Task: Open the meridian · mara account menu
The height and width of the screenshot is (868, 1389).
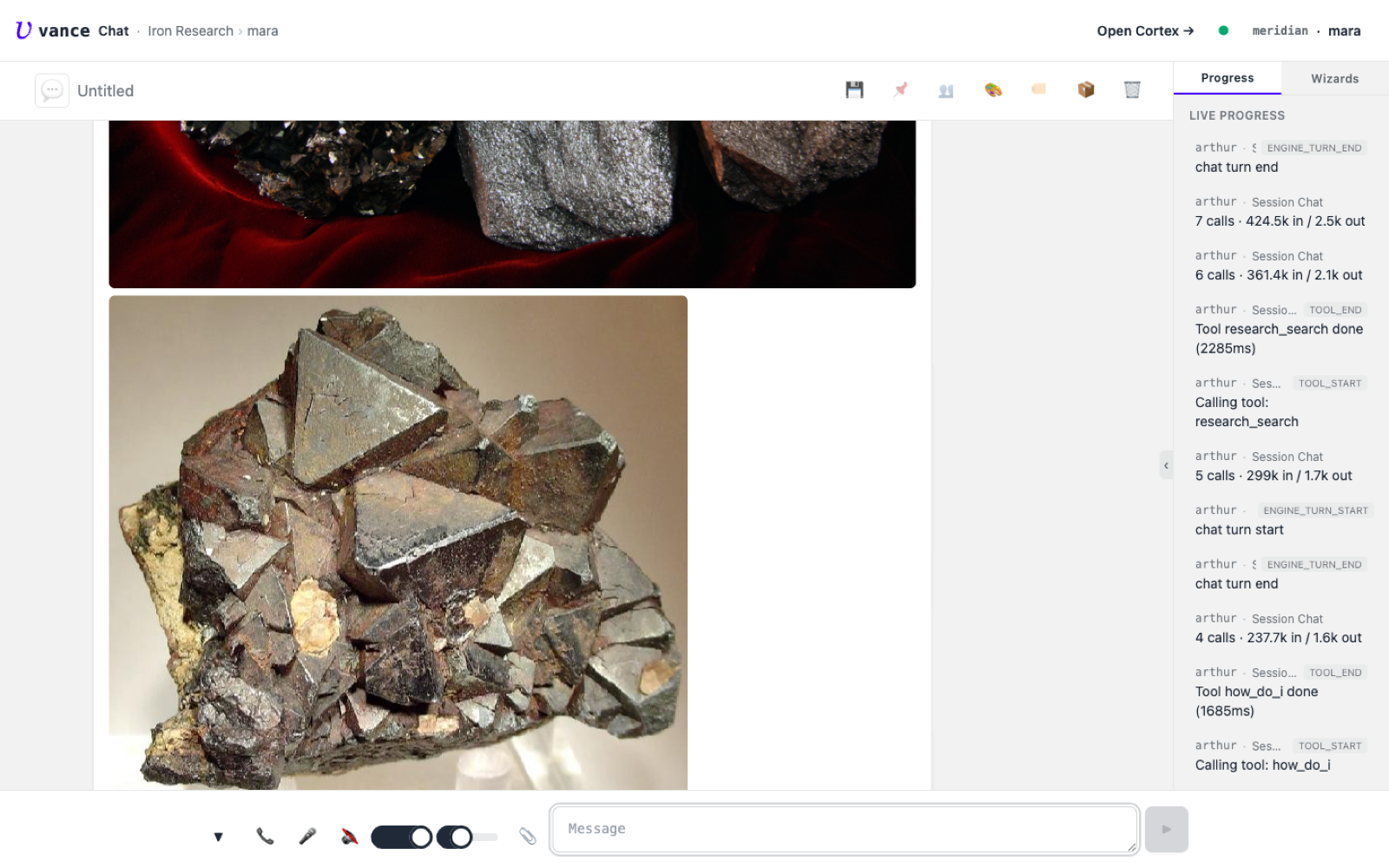Action: point(1306,30)
